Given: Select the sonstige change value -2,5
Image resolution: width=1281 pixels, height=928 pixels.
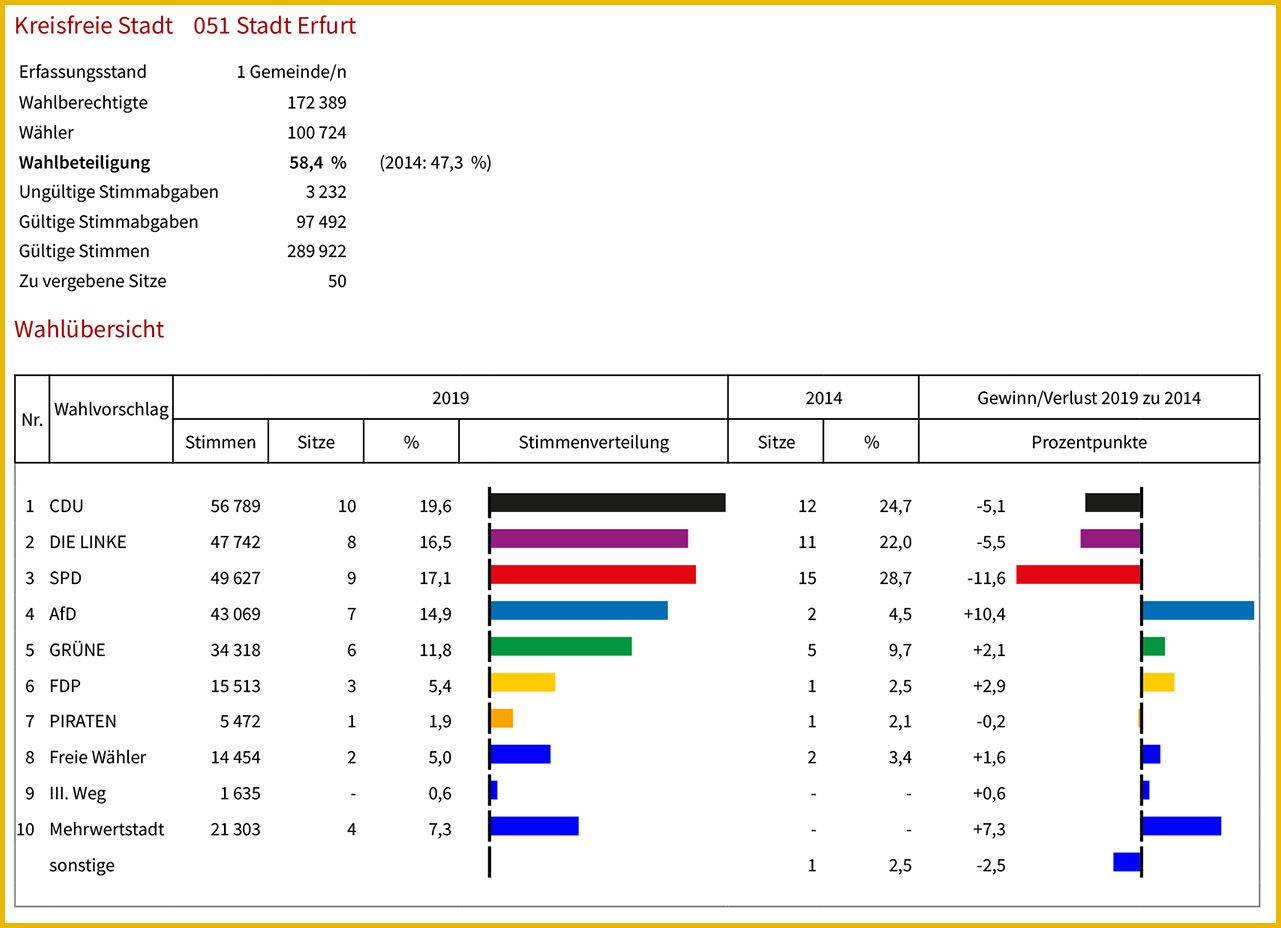Looking at the screenshot, I should click(990, 866).
